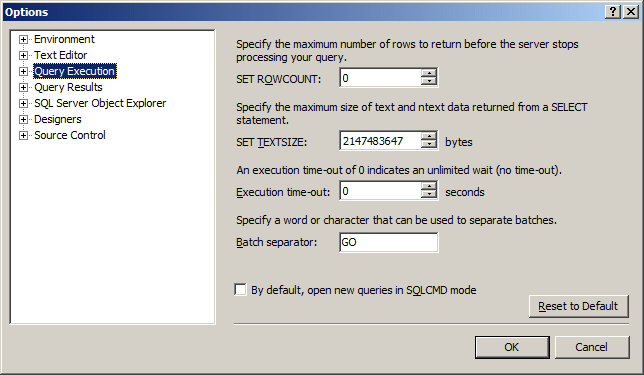Image resolution: width=644 pixels, height=375 pixels.
Task: Click the SET TEXTSIZE value field
Action: tap(380, 141)
